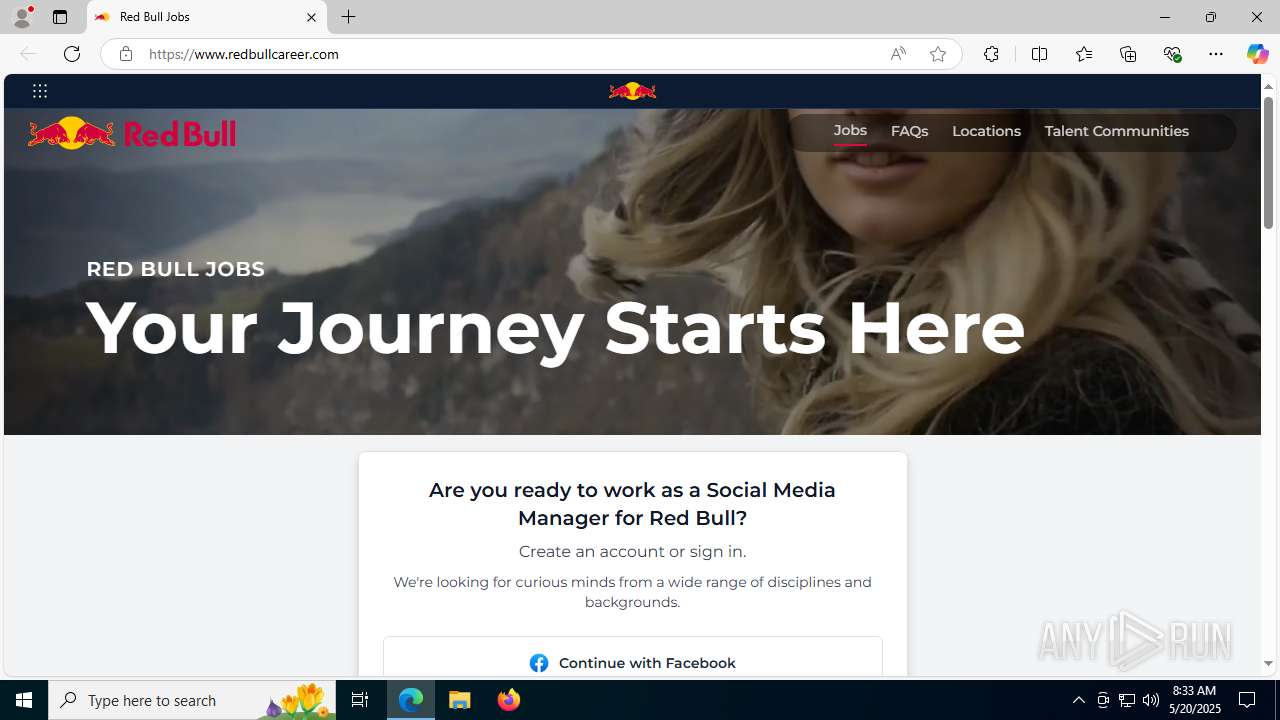Open Browser essentials icon
Viewport: 1280px width, 720px height.
click(x=1172, y=54)
